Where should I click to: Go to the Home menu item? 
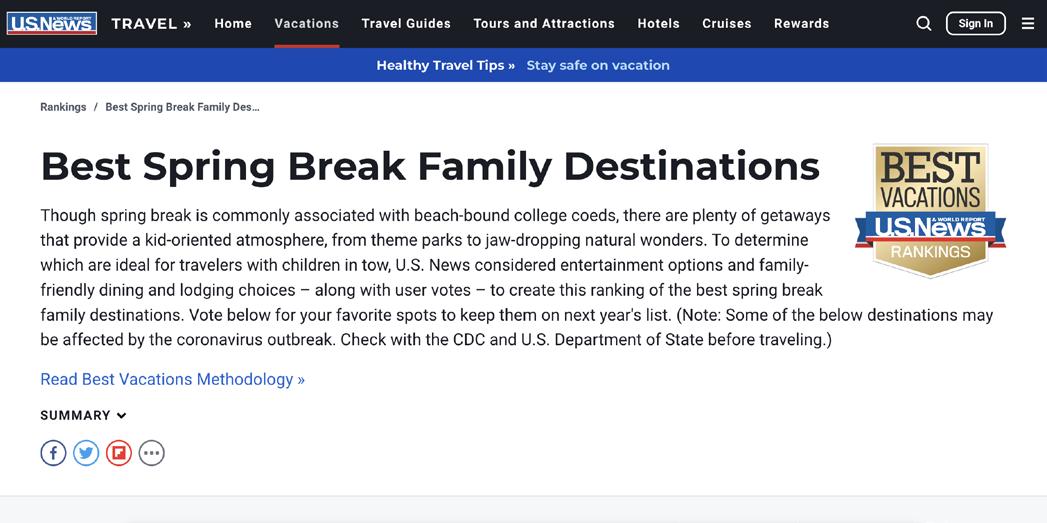(x=233, y=23)
